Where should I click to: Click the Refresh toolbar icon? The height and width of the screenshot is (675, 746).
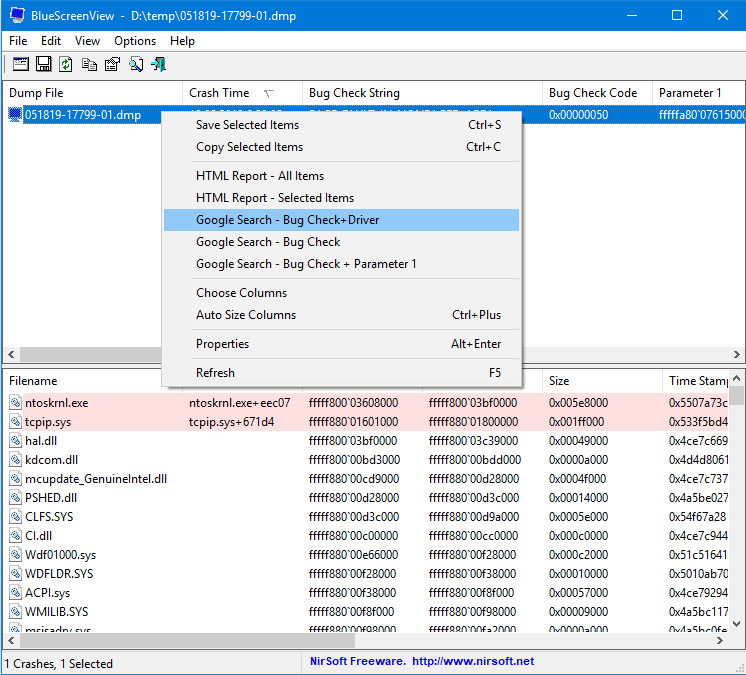click(66, 65)
